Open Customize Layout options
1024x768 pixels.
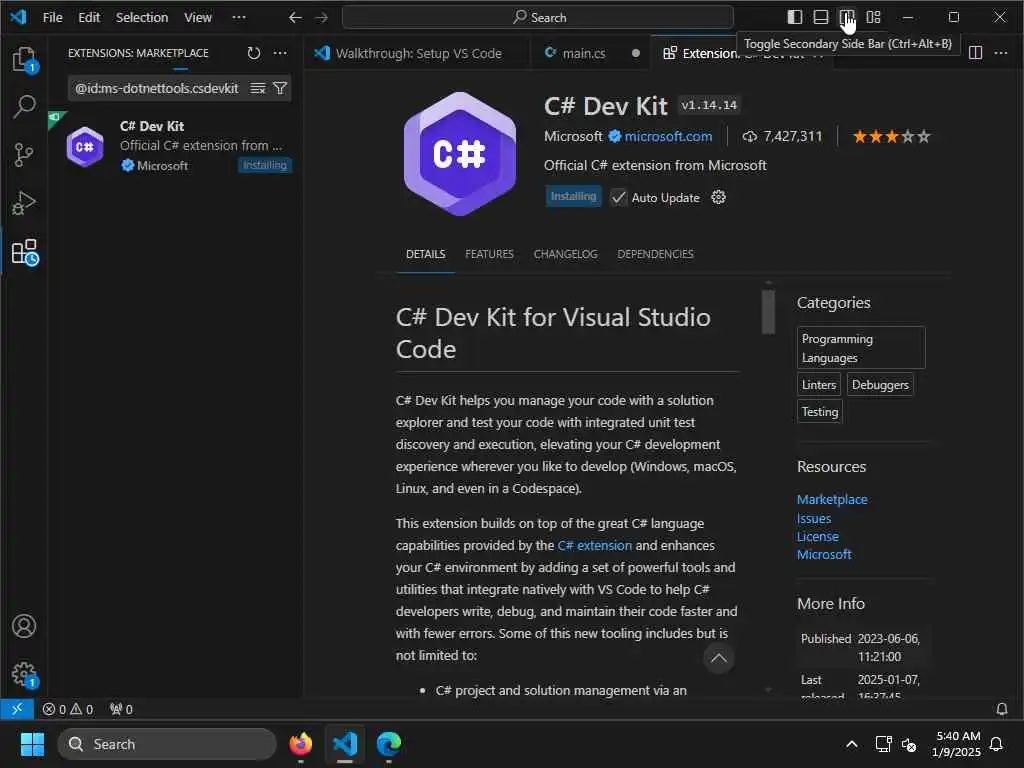[x=873, y=17]
